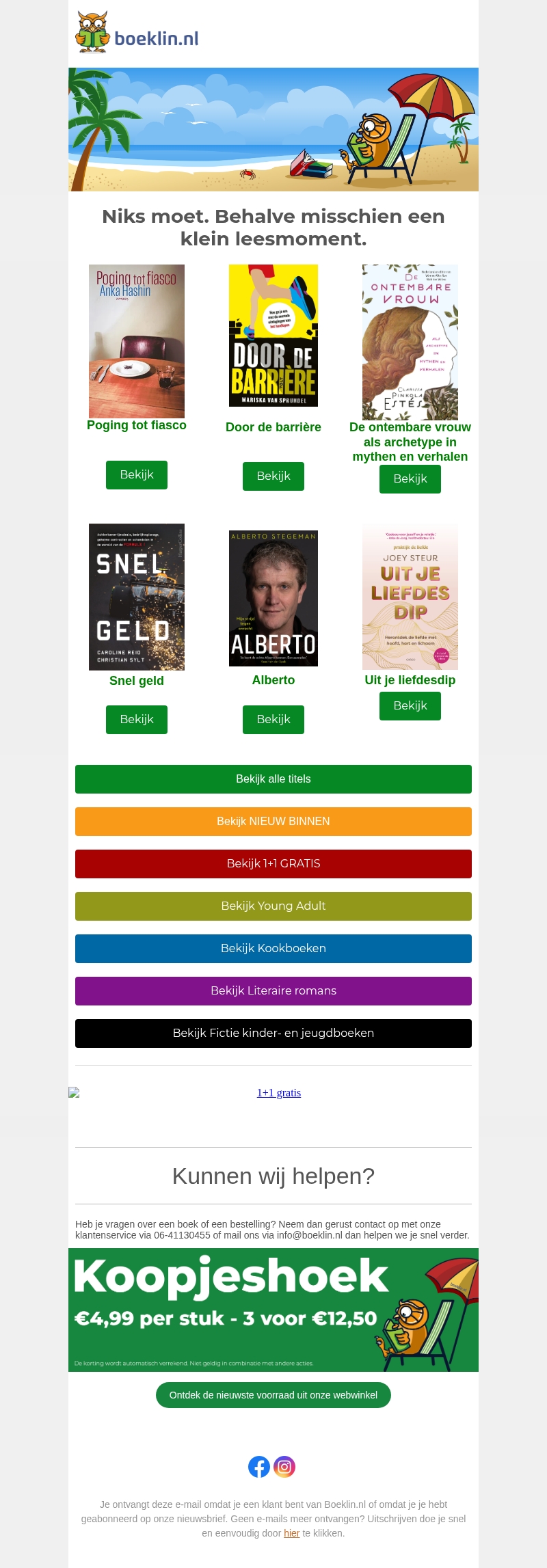The image size is (547, 1568).
Task: Click the hier unsubscribe link
Action: (292, 1533)
